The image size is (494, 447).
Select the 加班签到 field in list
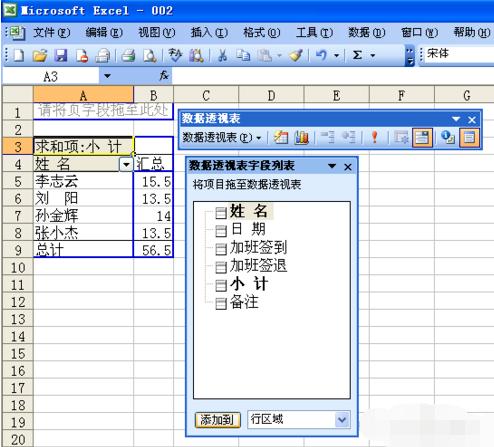click(258, 247)
